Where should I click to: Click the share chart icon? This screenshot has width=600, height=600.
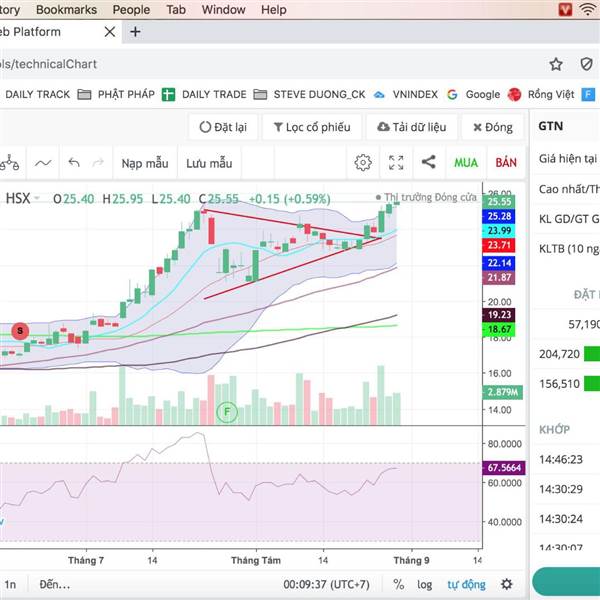(429, 162)
